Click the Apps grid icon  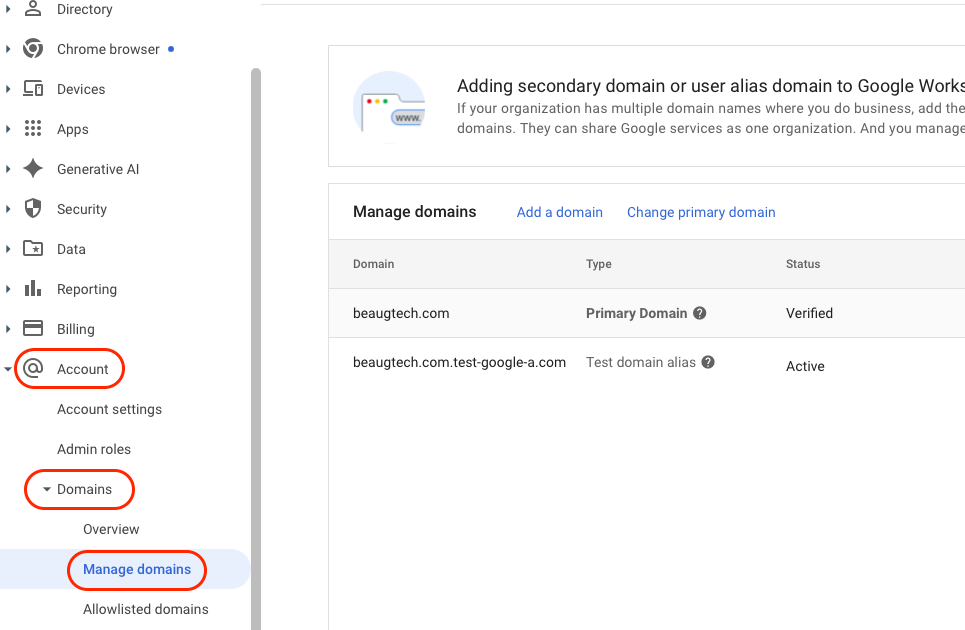pyautogui.click(x=33, y=129)
